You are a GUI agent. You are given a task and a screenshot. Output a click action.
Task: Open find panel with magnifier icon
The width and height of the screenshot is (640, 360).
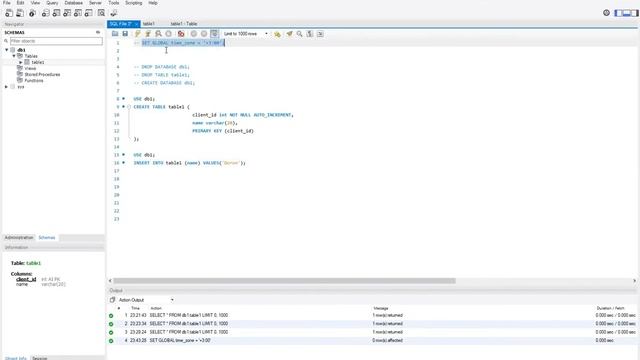(x=300, y=34)
